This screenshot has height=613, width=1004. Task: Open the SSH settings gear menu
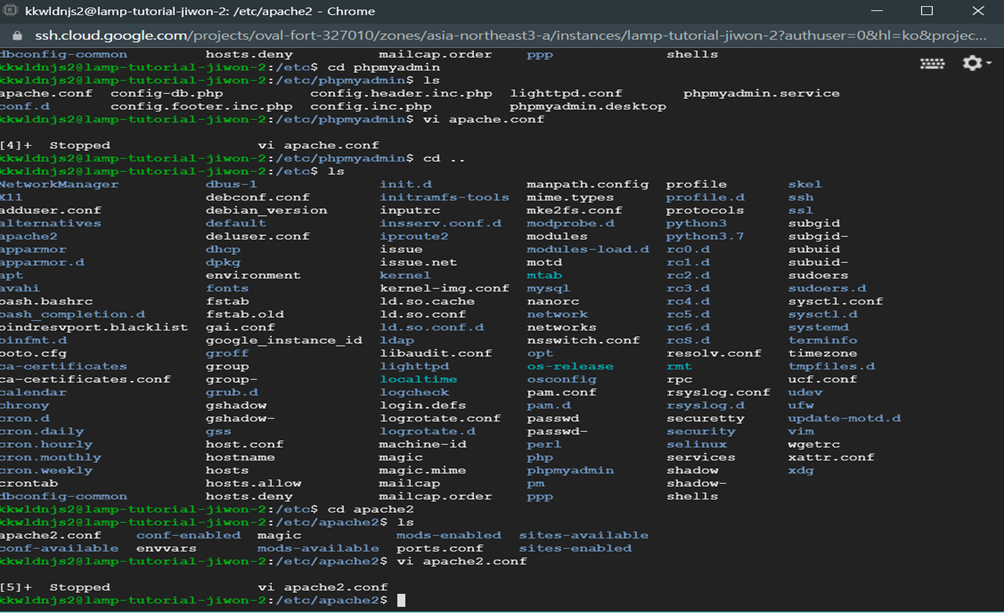(976, 63)
